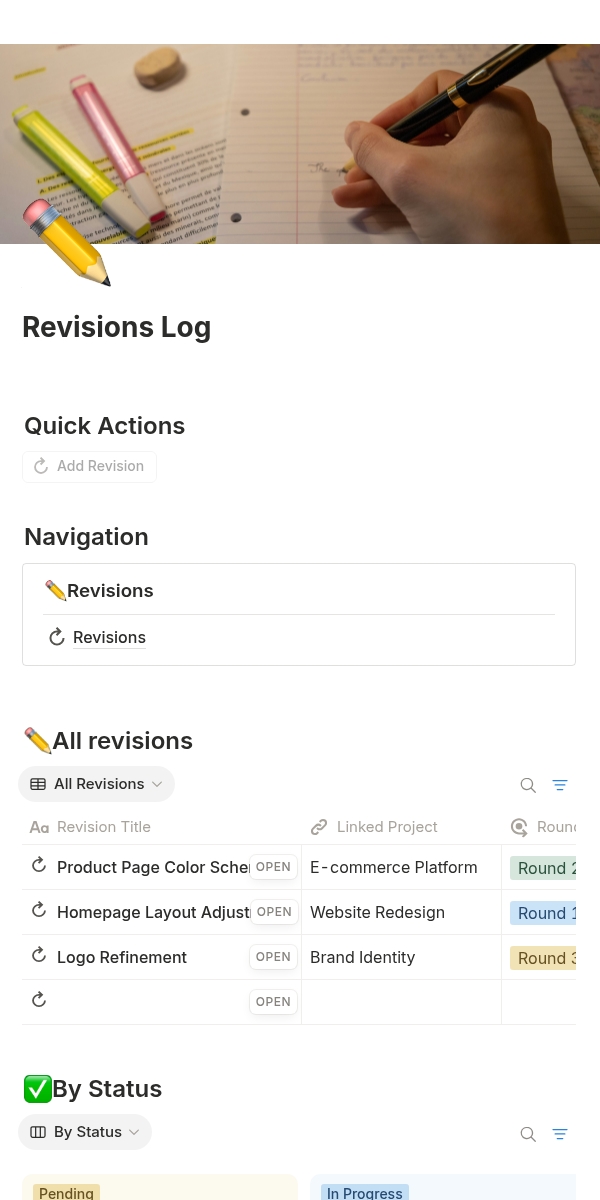Open the Revisions navigation link
Screen dimensions: 600x1200
(x=109, y=638)
